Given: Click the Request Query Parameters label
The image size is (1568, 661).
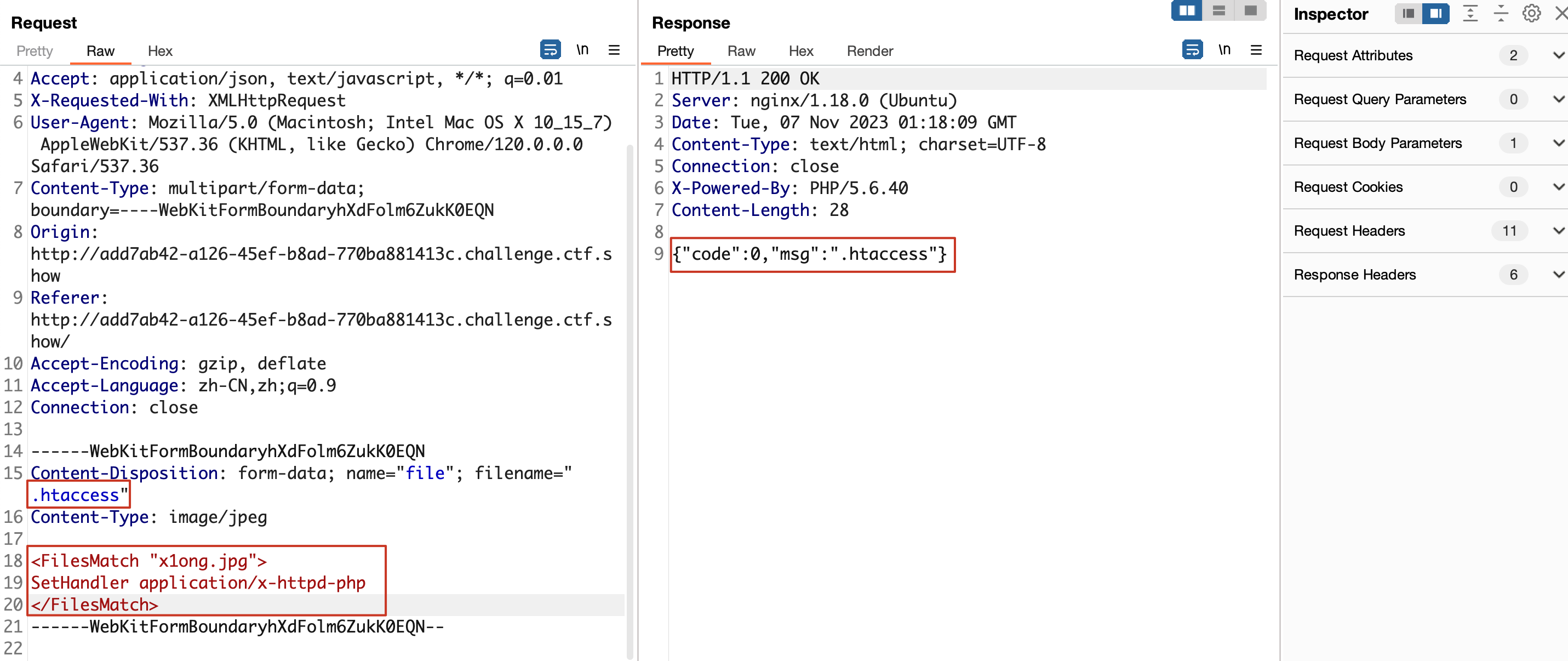Looking at the screenshot, I should pyautogui.click(x=1380, y=99).
